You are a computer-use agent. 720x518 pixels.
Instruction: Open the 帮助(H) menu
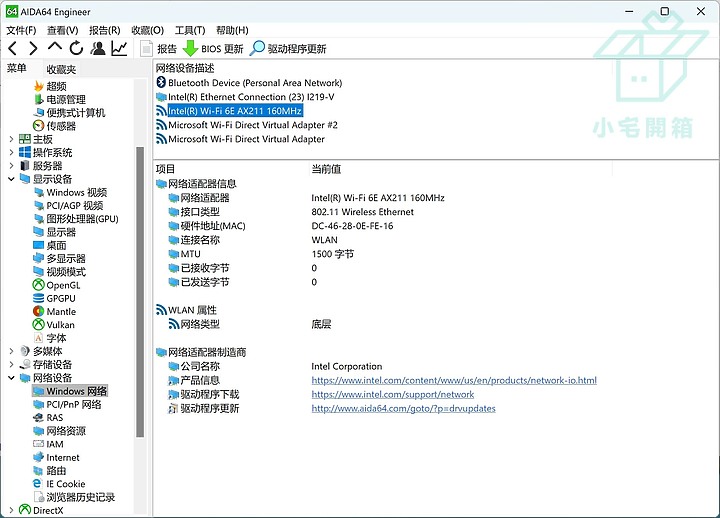[x=232, y=30]
